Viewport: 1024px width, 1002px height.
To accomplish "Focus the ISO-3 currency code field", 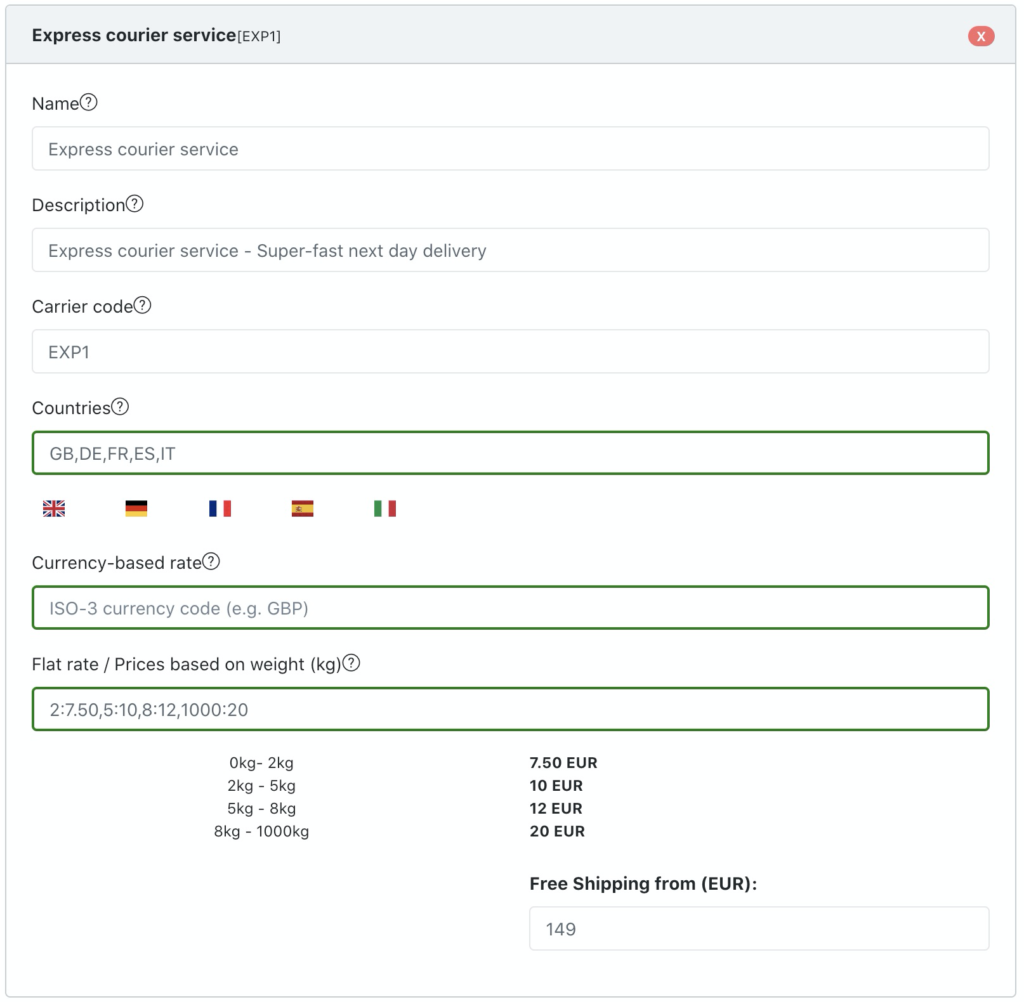I will 510,608.
